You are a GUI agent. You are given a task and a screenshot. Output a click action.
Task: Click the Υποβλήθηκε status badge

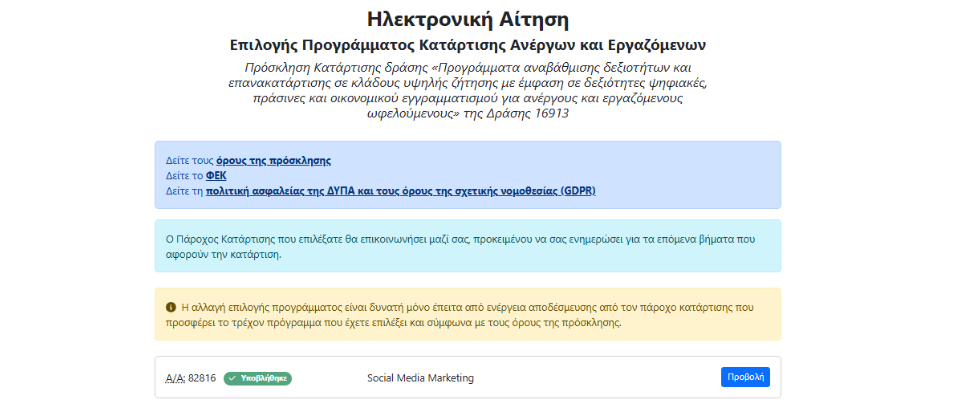pos(257,378)
